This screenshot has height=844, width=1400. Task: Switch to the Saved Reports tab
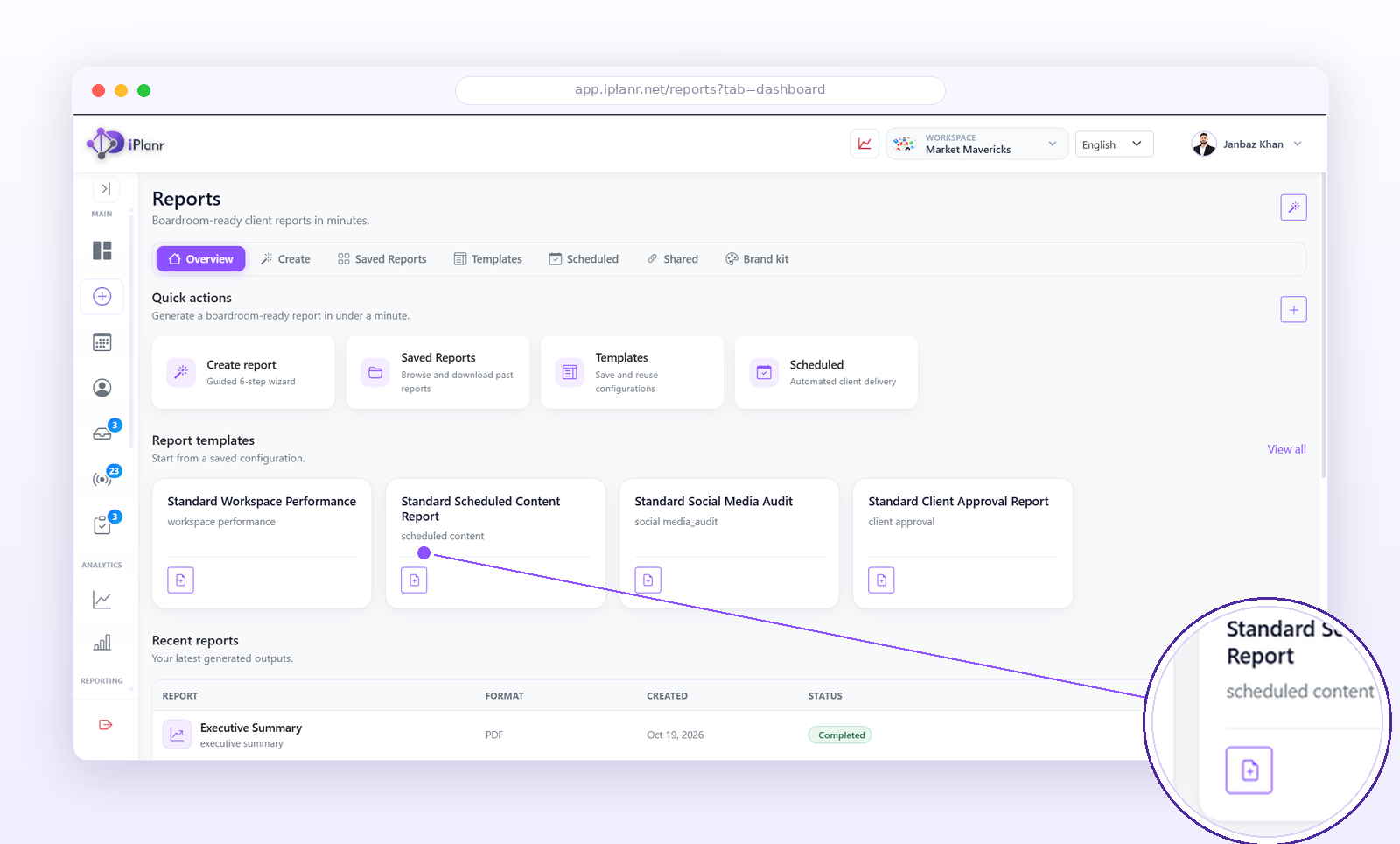click(x=382, y=259)
